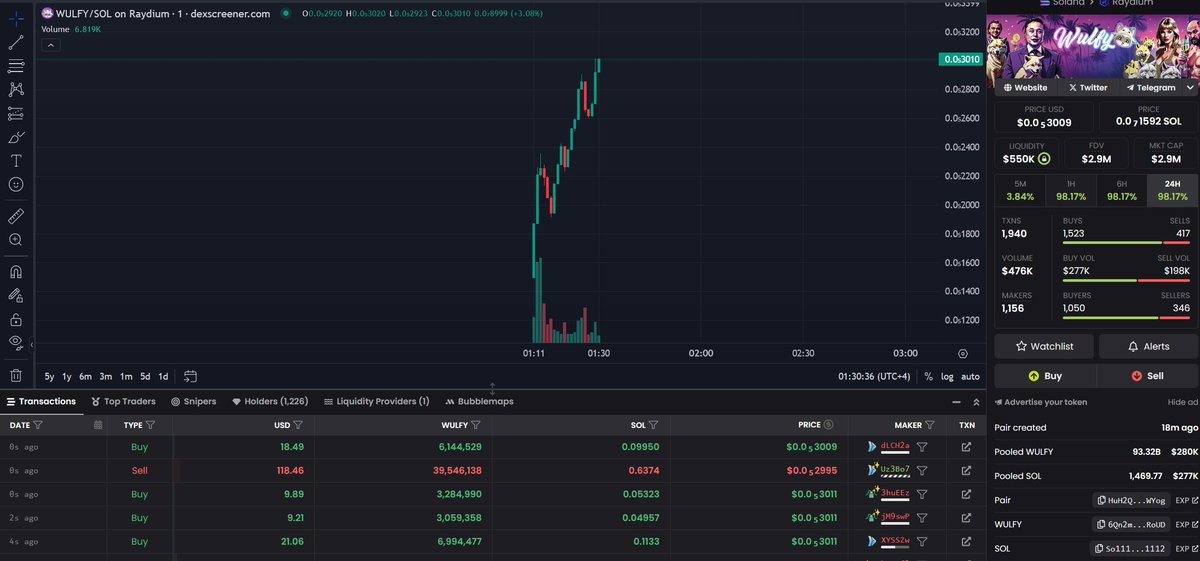This screenshot has width=1200, height=561.
Task: Open the MAKER column filter
Action: [930, 425]
